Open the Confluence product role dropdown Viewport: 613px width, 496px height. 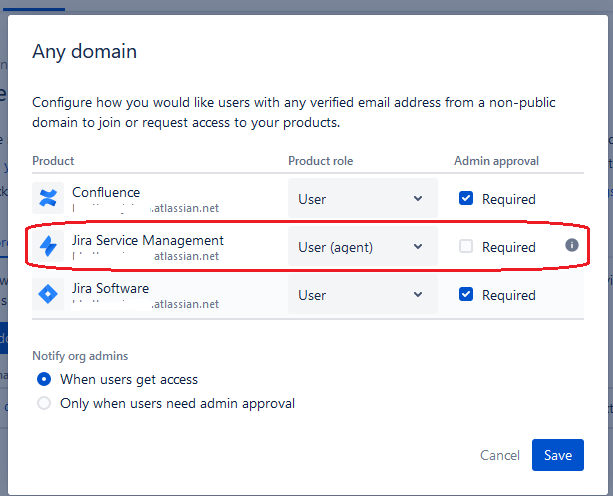pyautogui.click(x=362, y=199)
